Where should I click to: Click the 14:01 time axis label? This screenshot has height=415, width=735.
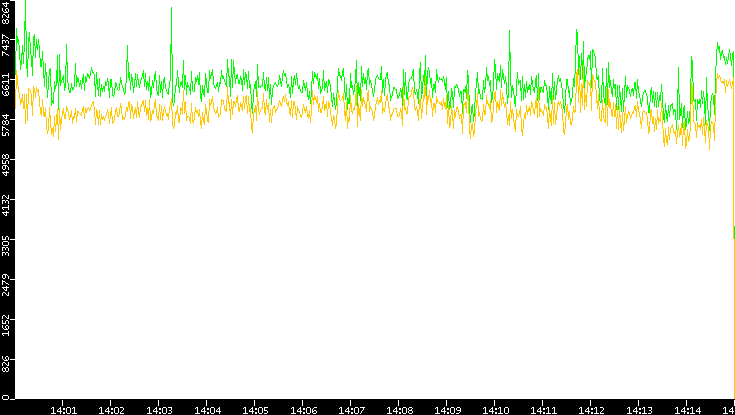(63, 410)
